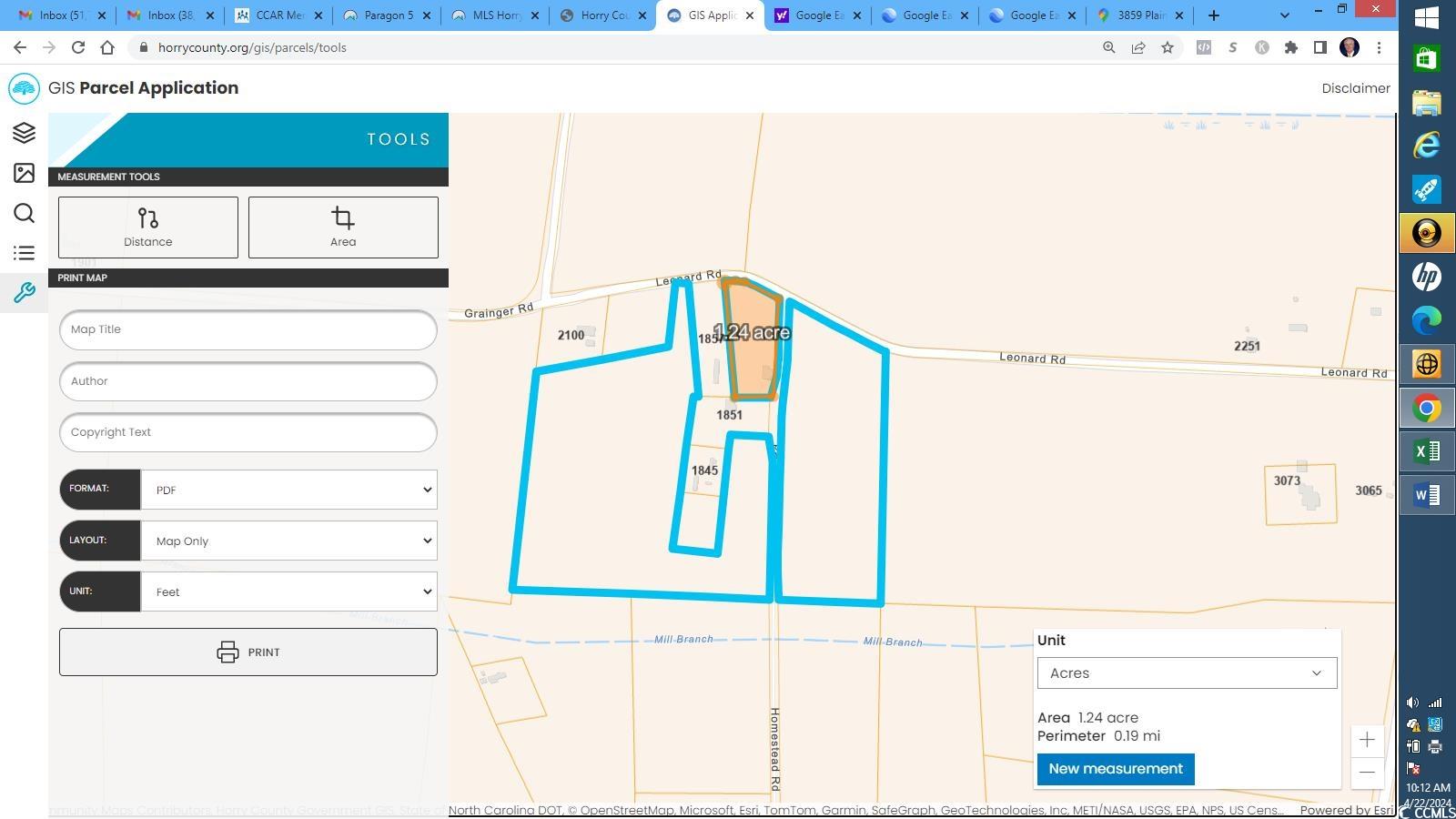The image size is (1456, 819).
Task: Open the UNIT dropdown showing Feet
Action: coord(288,591)
